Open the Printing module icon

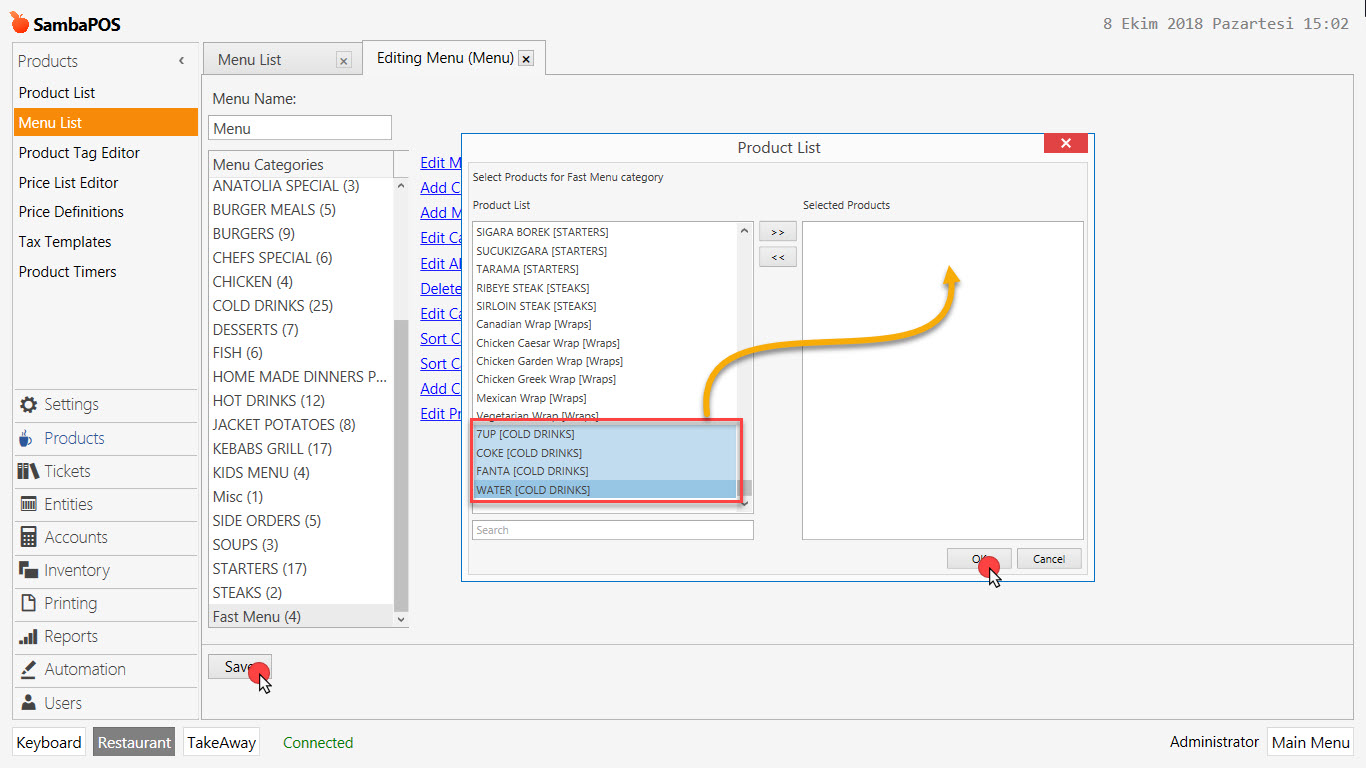click(x=30, y=603)
